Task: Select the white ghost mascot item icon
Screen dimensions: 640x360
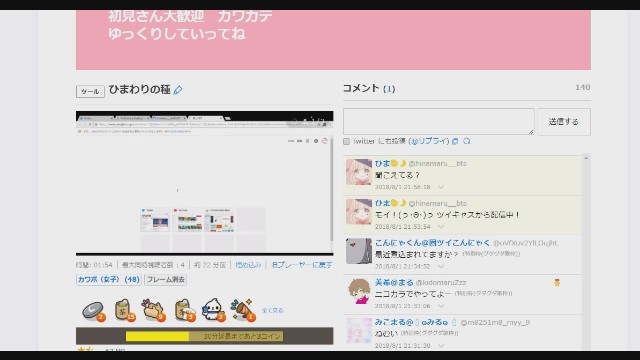Action: 213,310
